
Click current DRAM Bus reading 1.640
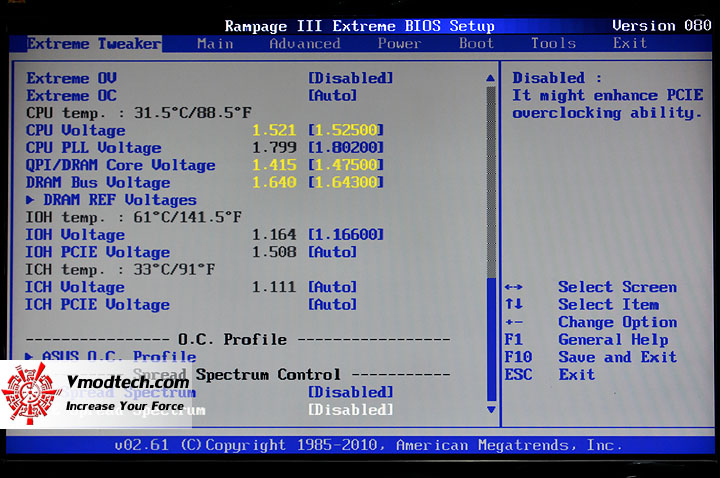(x=274, y=183)
